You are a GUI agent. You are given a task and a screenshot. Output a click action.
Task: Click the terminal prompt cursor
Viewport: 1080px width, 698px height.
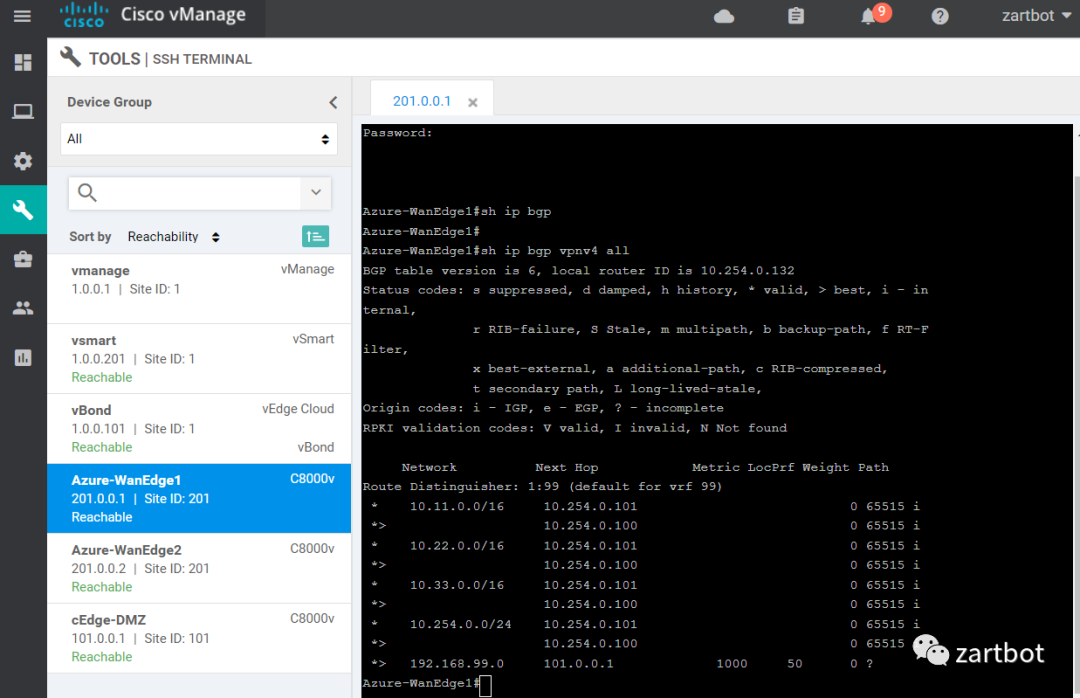[x=486, y=685]
